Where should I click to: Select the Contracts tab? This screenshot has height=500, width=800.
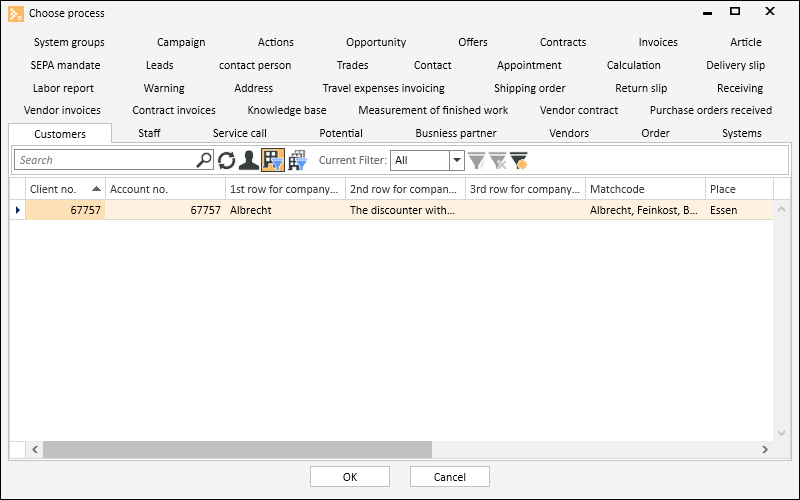click(x=563, y=42)
